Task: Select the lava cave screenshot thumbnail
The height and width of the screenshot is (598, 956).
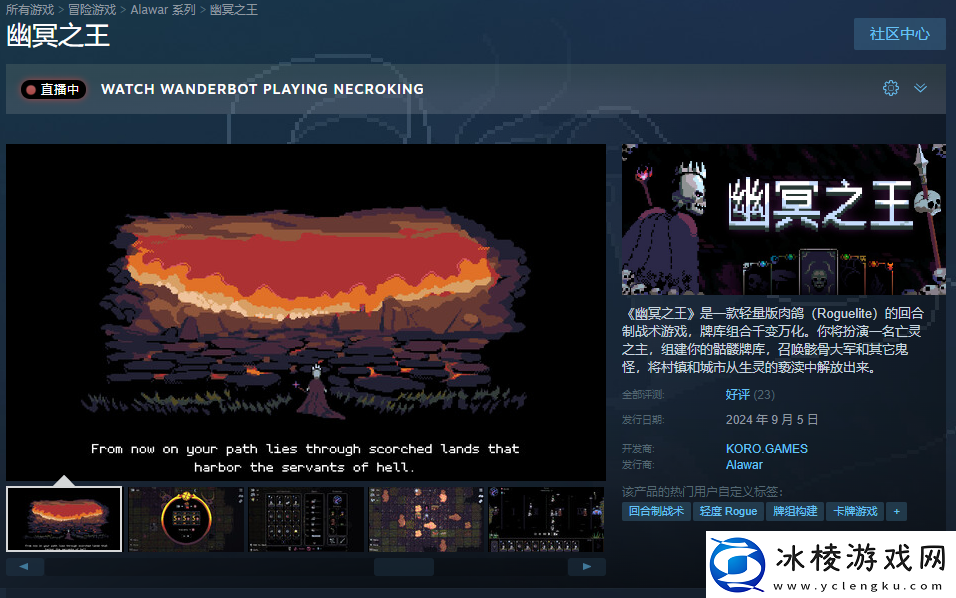Action: [64, 519]
